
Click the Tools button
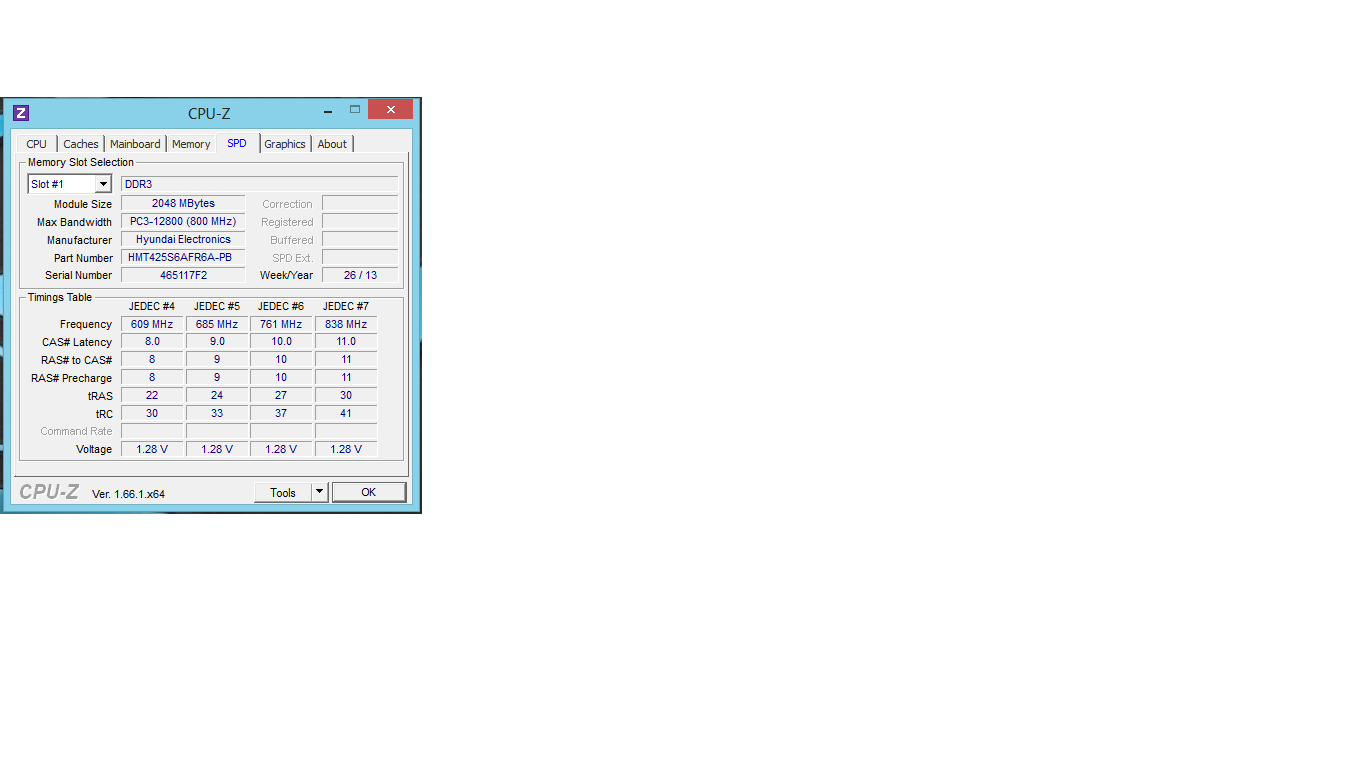[283, 492]
